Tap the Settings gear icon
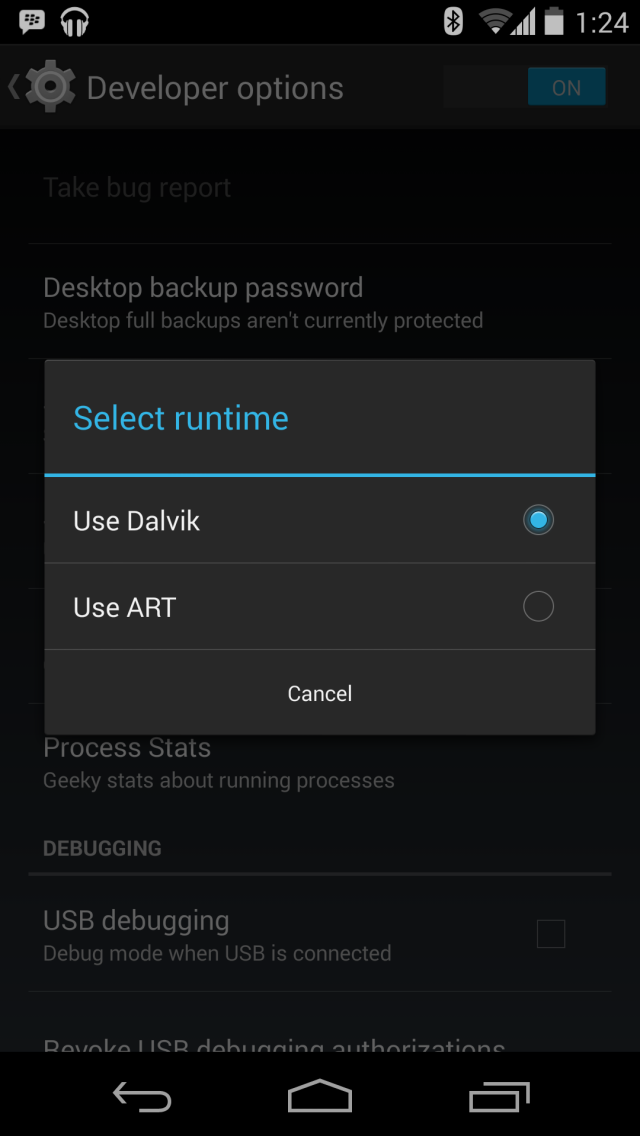This screenshot has width=640, height=1136. tap(50, 87)
